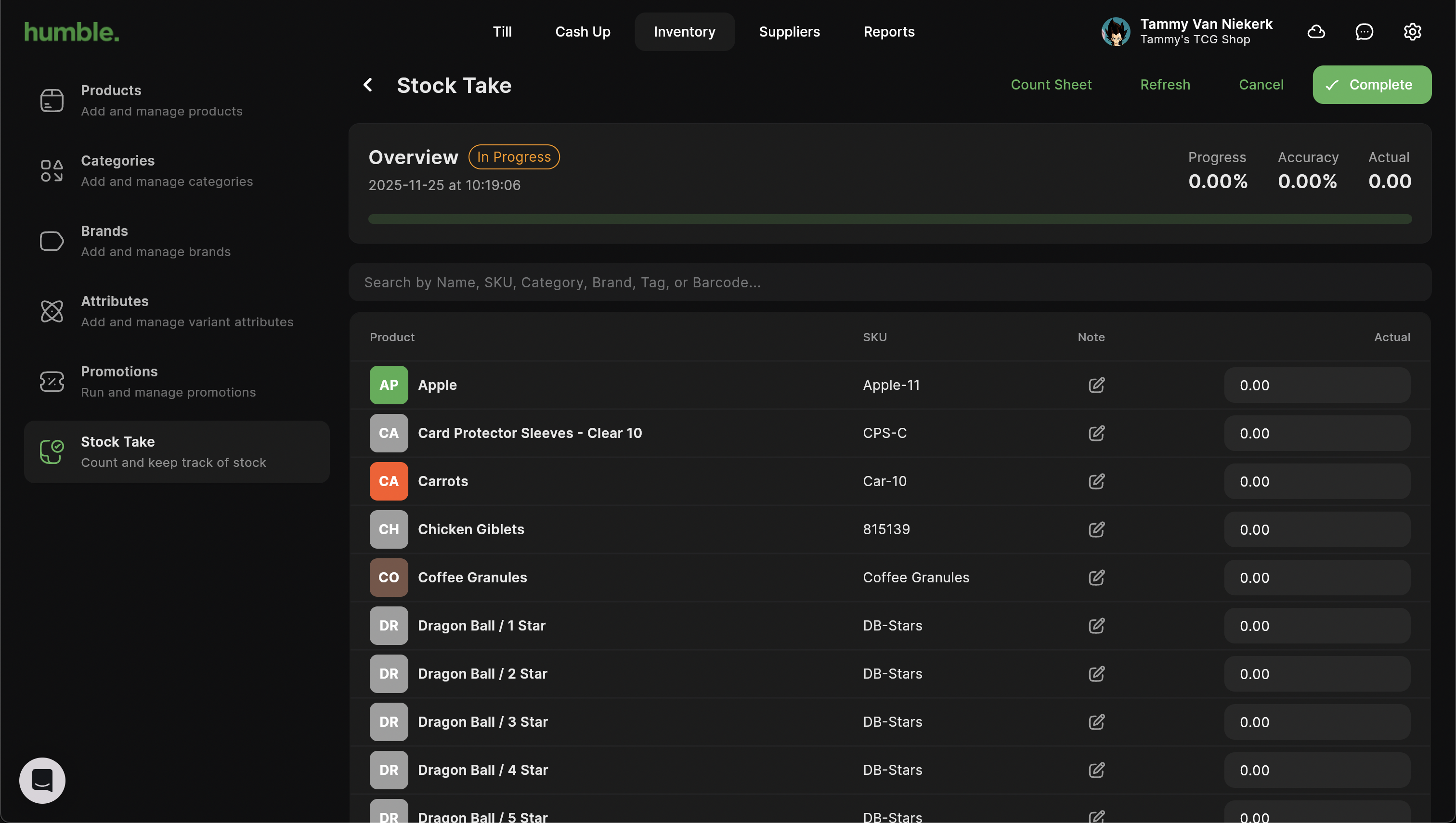This screenshot has width=1456, height=823.
Task: Open the chat messages icon
Action: [x=1364, y=32]
